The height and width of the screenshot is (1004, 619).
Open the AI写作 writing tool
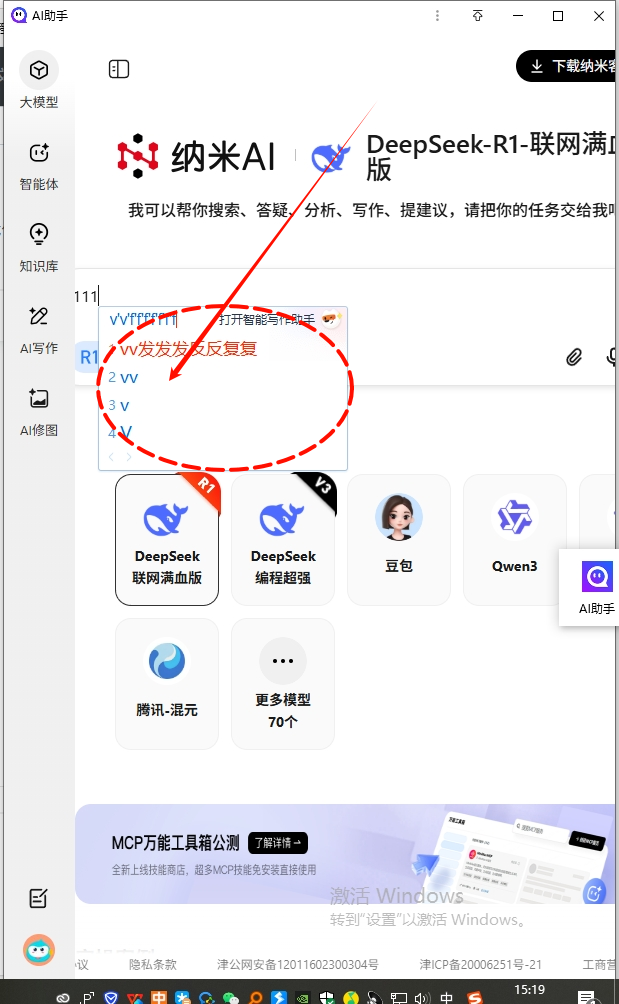click(39, 330)
